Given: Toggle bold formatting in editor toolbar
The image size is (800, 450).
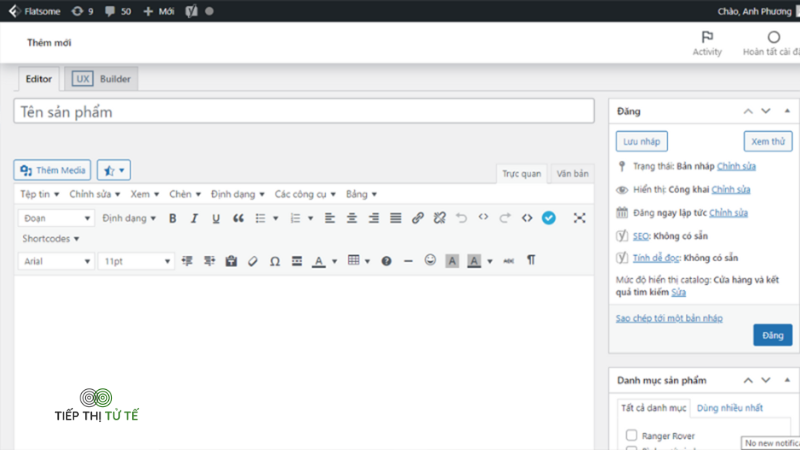Looking at the screenshot, I should coord(172,218).
